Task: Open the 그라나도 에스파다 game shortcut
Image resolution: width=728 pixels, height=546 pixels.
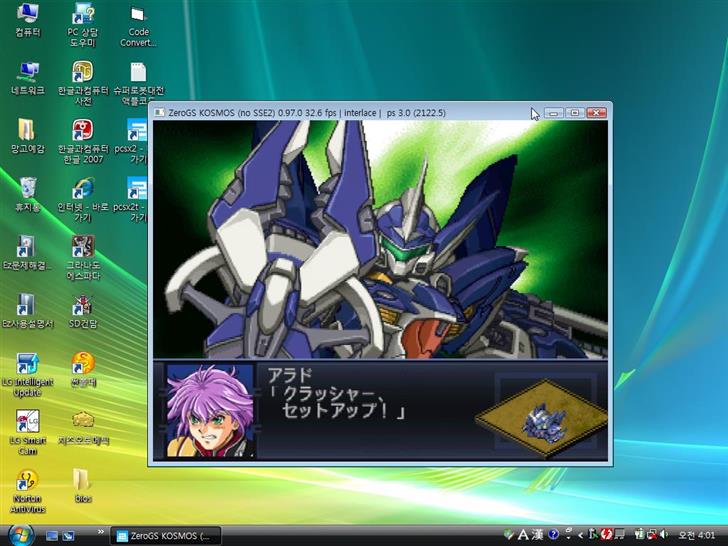Action: click(x=83, y=258)
